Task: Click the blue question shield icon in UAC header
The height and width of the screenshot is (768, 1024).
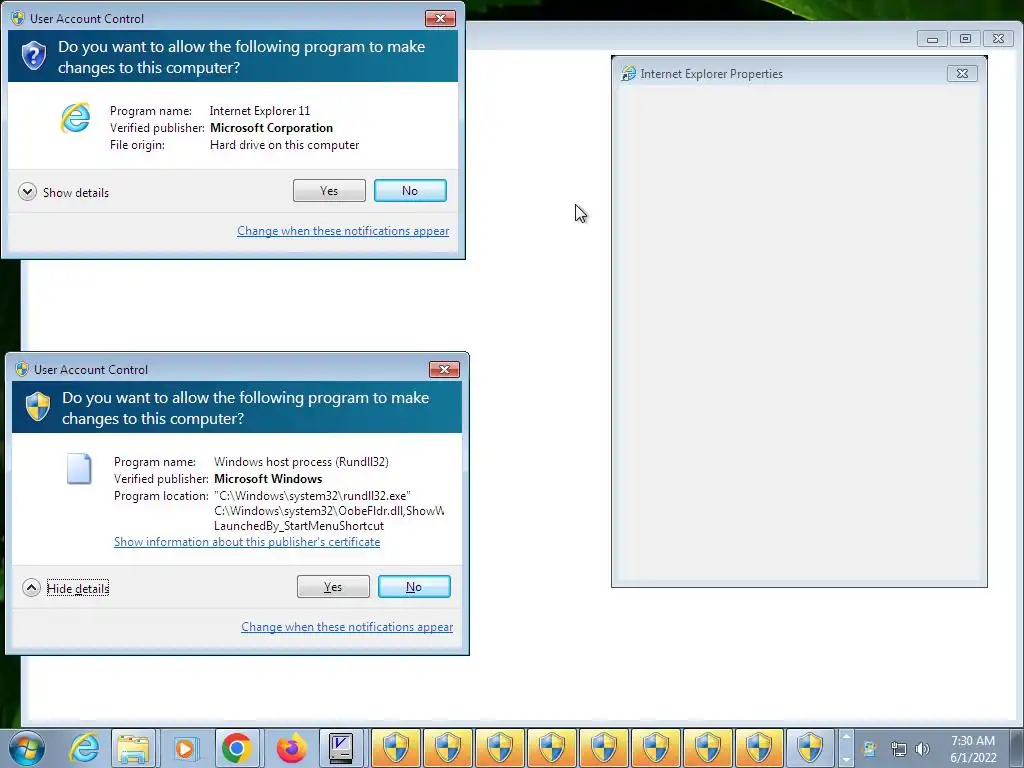Action: 33,56
